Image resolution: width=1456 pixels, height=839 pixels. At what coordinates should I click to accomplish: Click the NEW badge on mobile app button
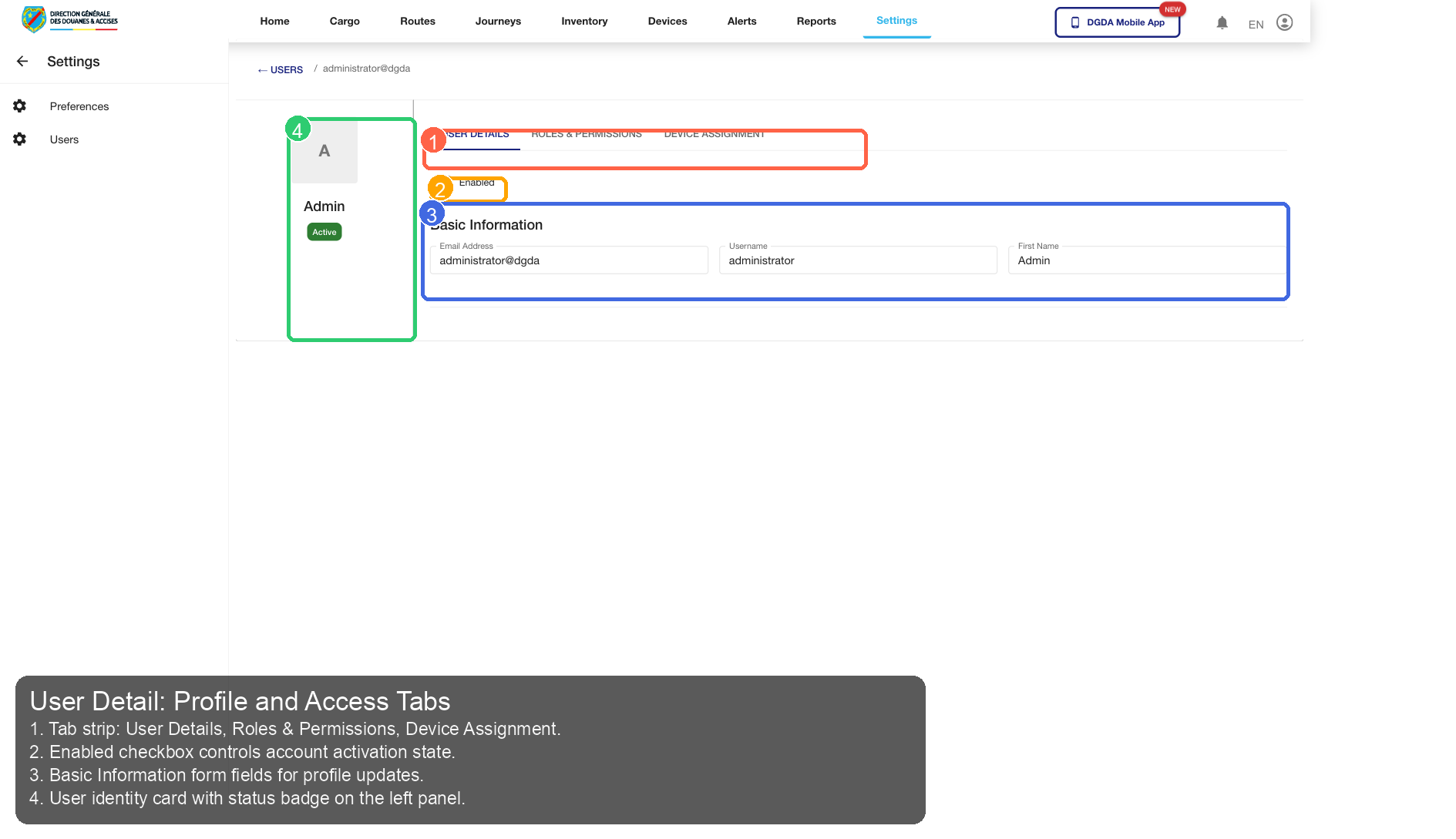[1172, 9]
